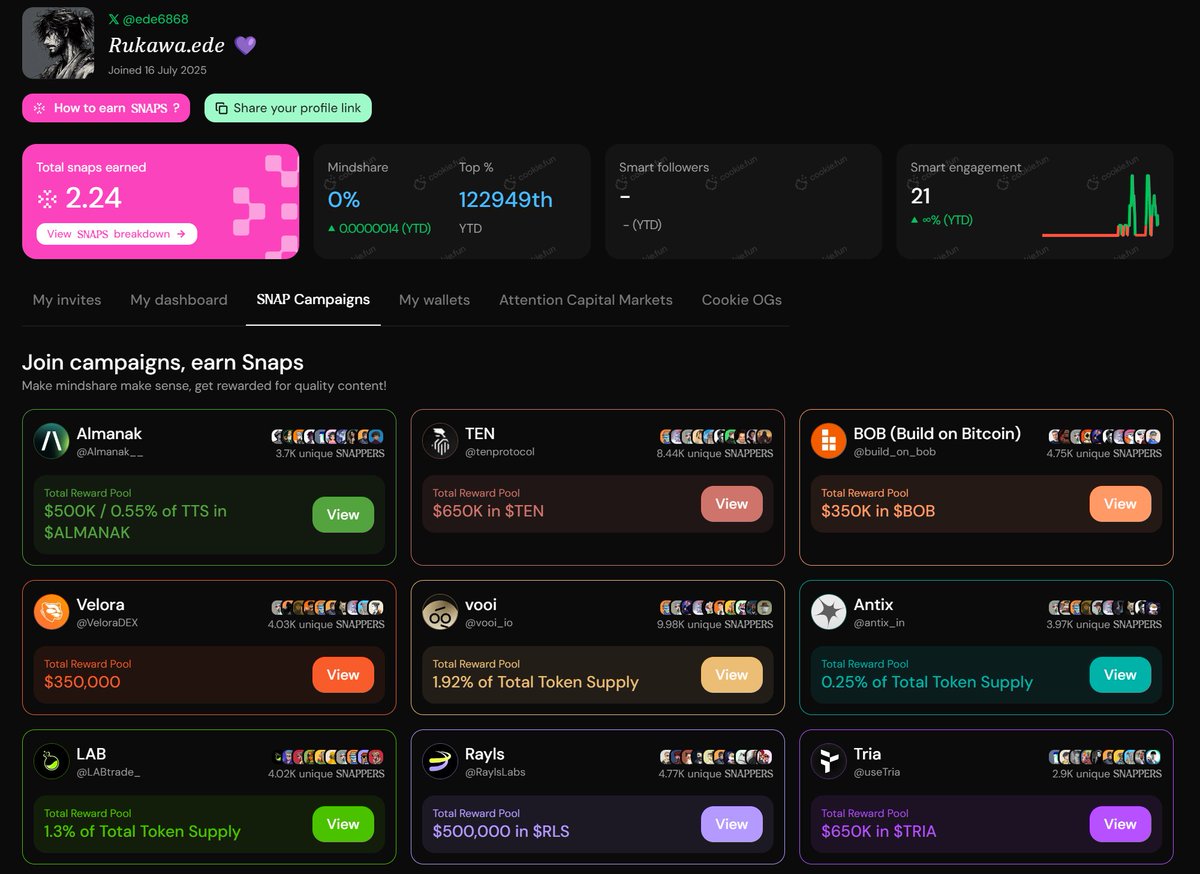Screen dimensions: 1200x874
Task: View the BOB campaign
Action: [1120, 504]
